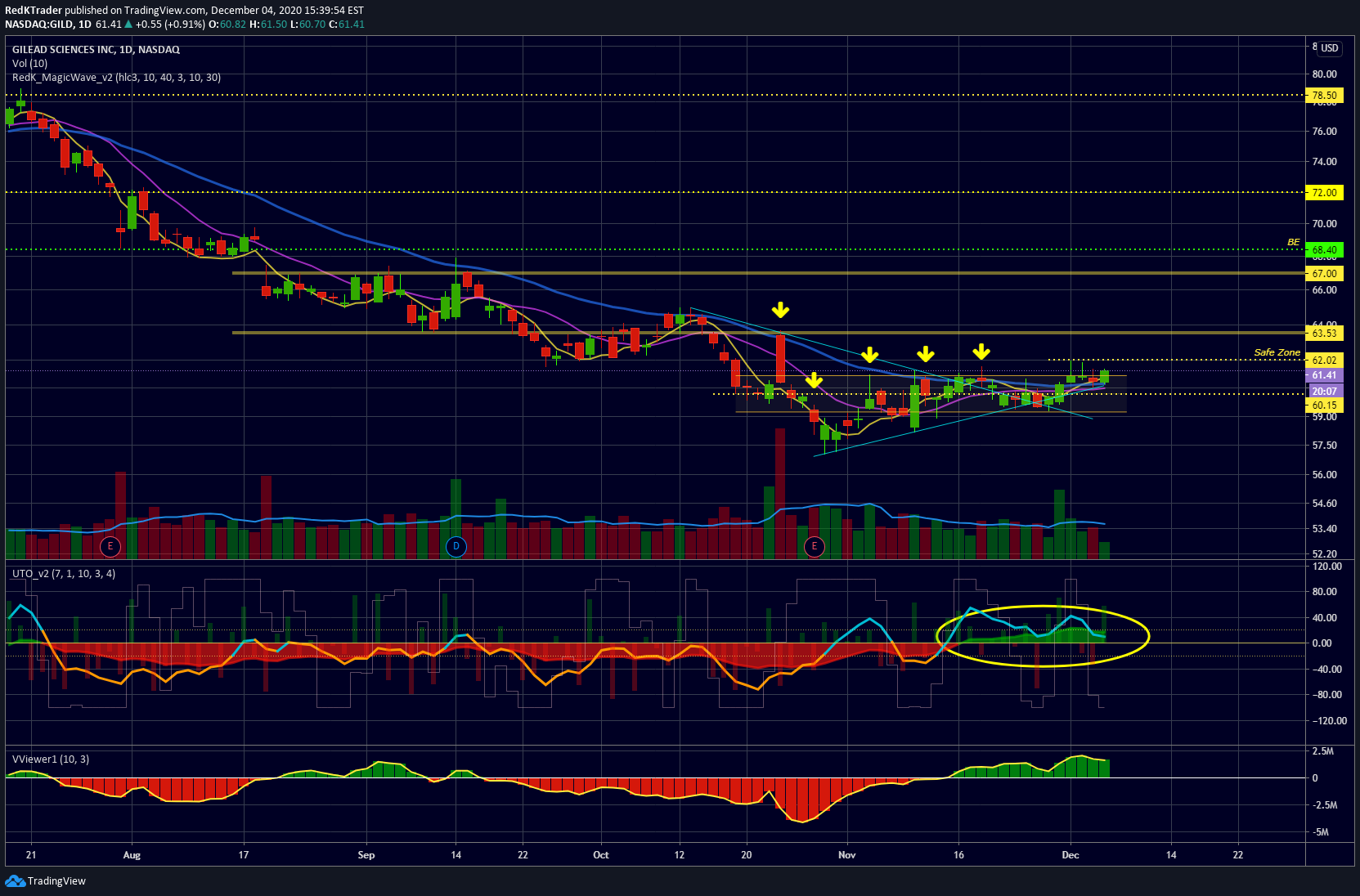The width and height of the screenshot is (1360, 896).
Task: Select the NASDAQ:GILD symbol in the header
Action: pos(39,24)
